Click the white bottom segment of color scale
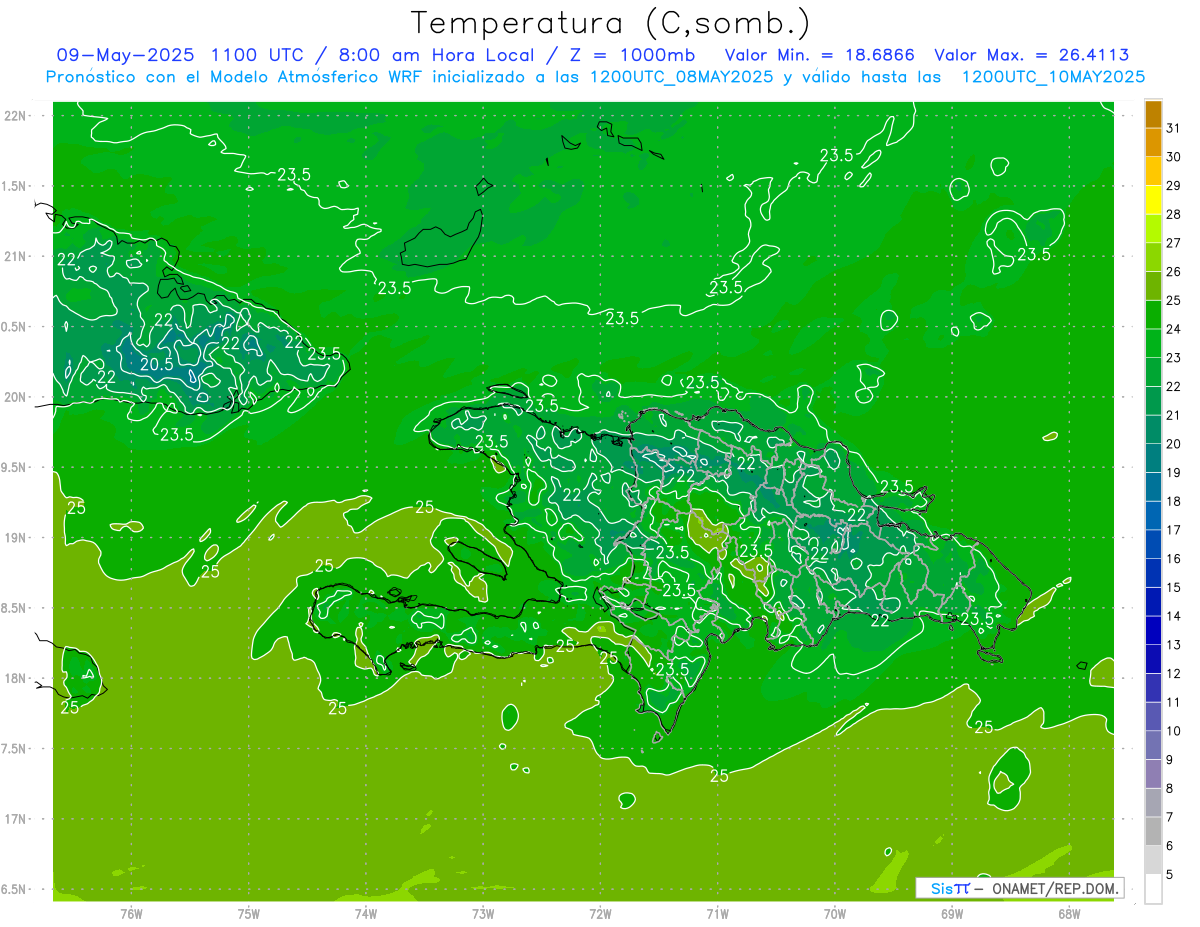The width and height of the screenshot is (1200, 927). (1153, 889)
